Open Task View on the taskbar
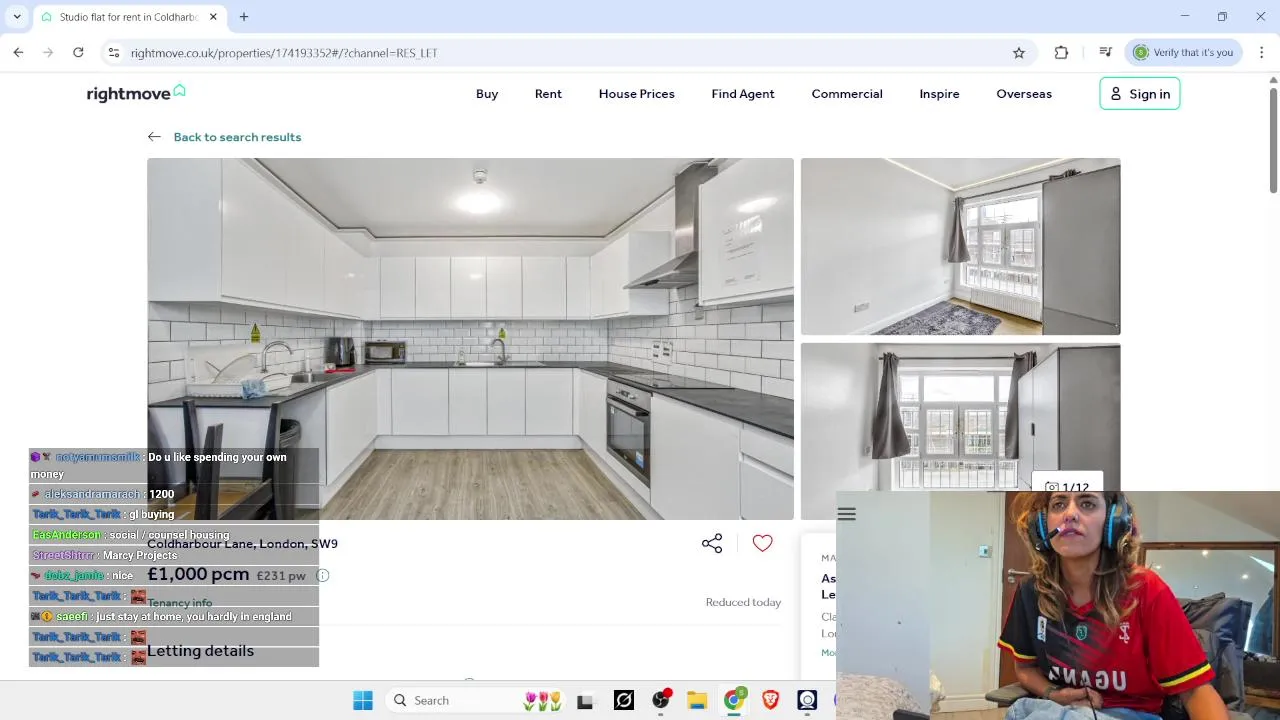Image resolution: width=1280 pixels, height=720 pixels. (x=585, y=701)
